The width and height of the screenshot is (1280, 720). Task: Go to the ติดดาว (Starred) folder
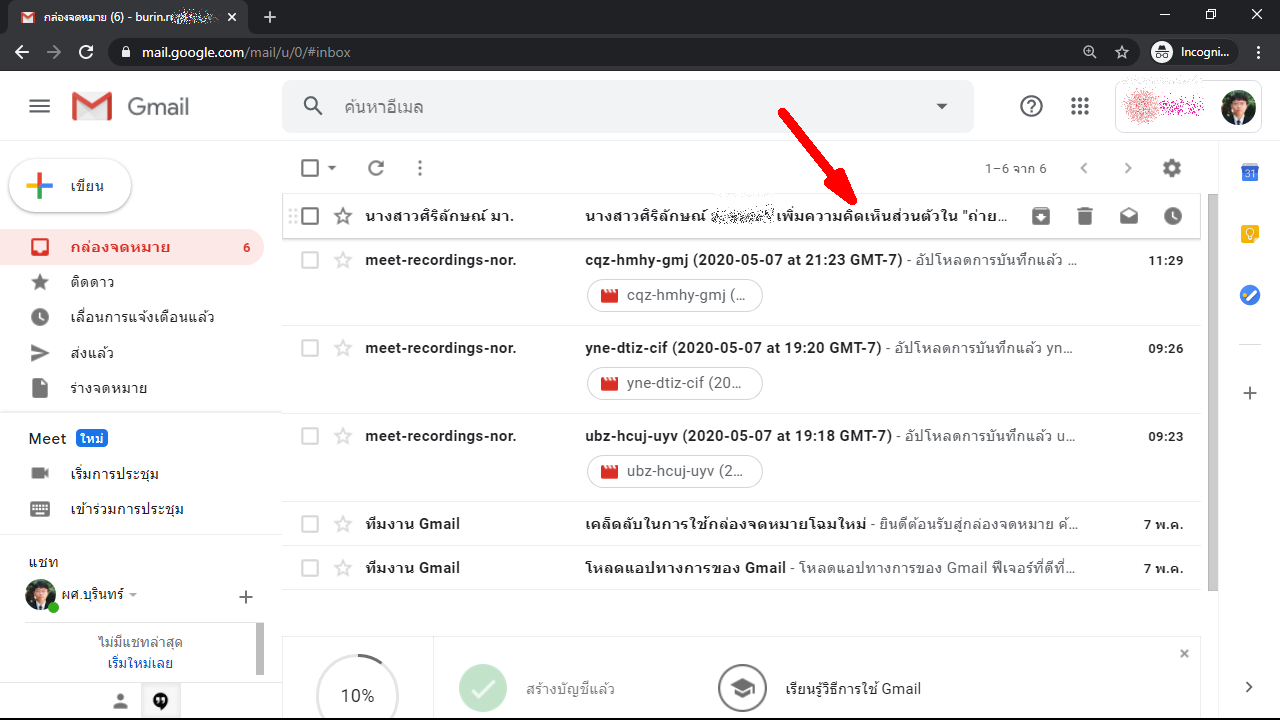point(92,282)
